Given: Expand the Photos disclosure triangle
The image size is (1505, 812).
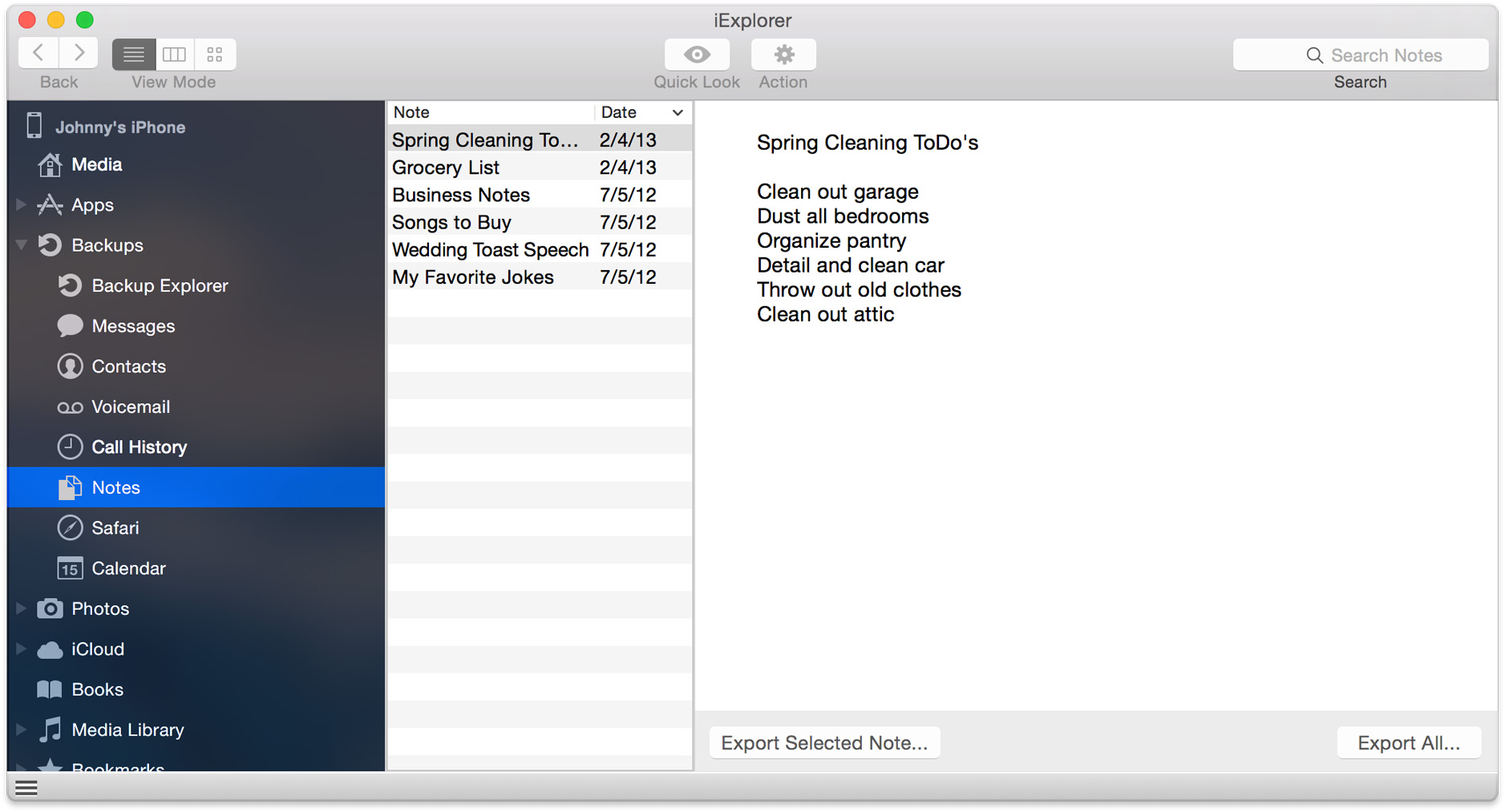Looking at the screenshot, I should 22,609.
